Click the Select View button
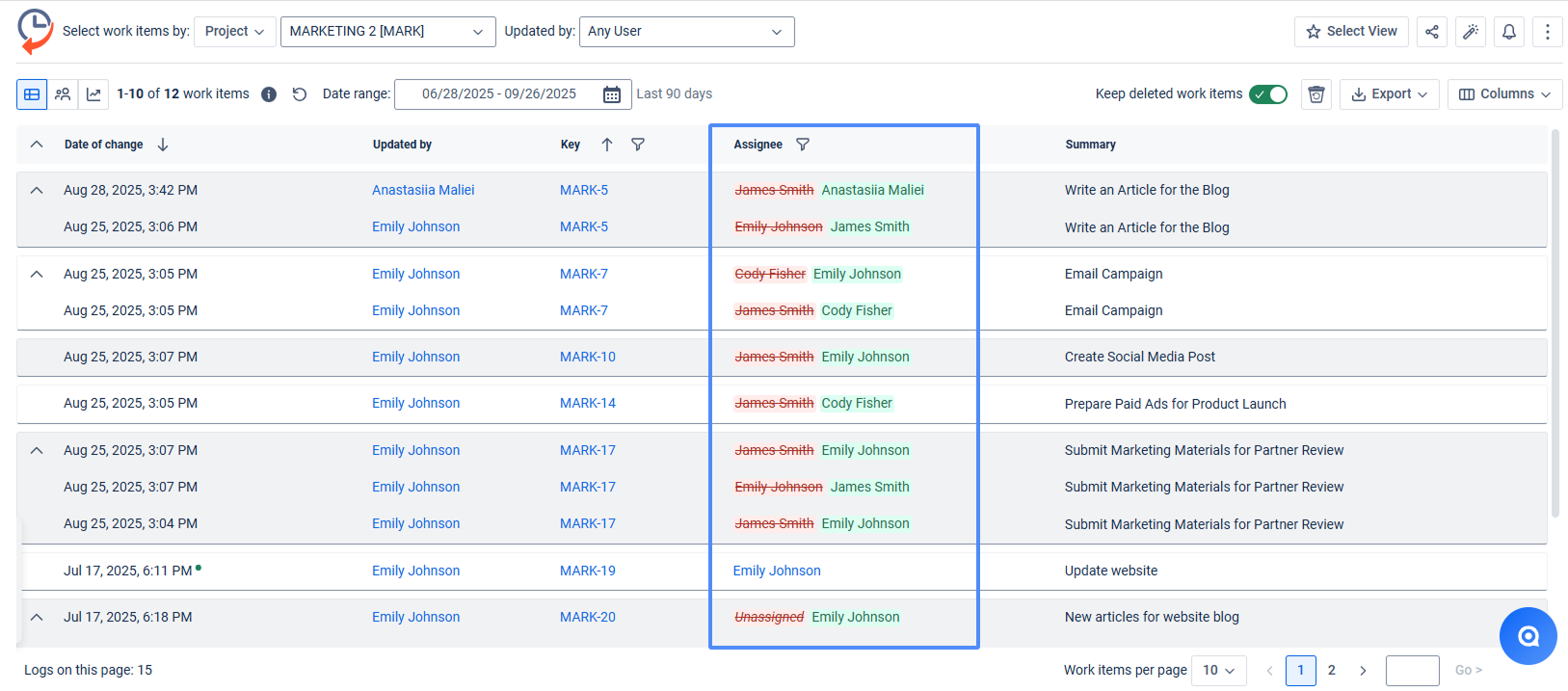 (x=1351, y=32)
